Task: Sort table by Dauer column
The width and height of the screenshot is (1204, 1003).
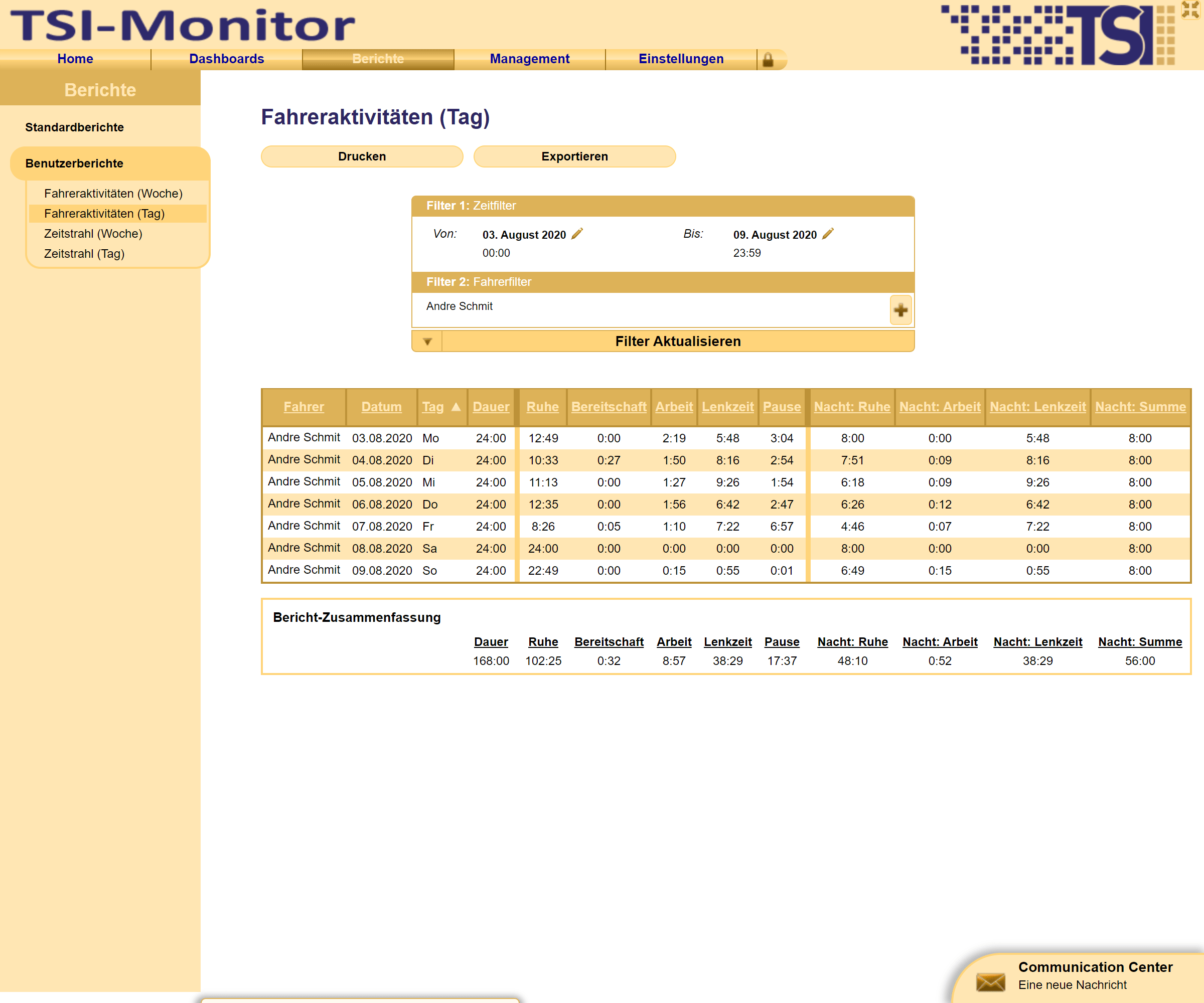Action: (491, 406)
